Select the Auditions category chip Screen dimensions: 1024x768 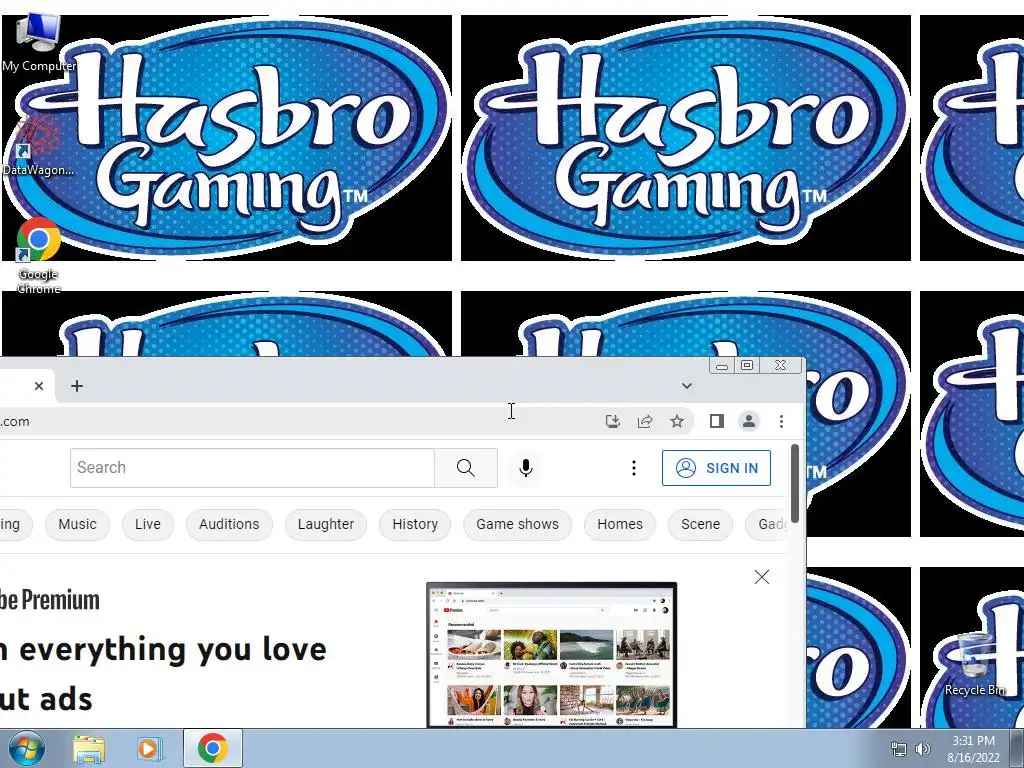(229, 524)
